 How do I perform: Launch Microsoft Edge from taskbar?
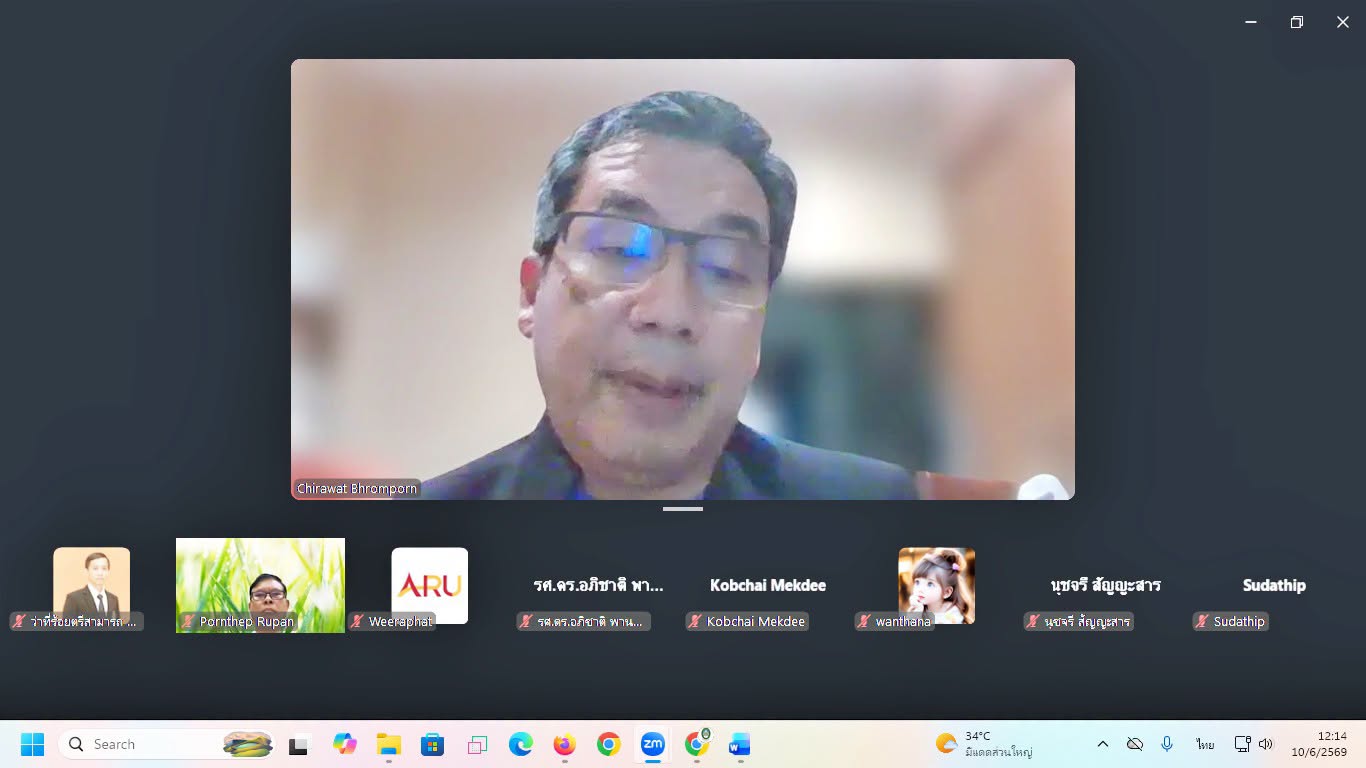click(520, 744)
